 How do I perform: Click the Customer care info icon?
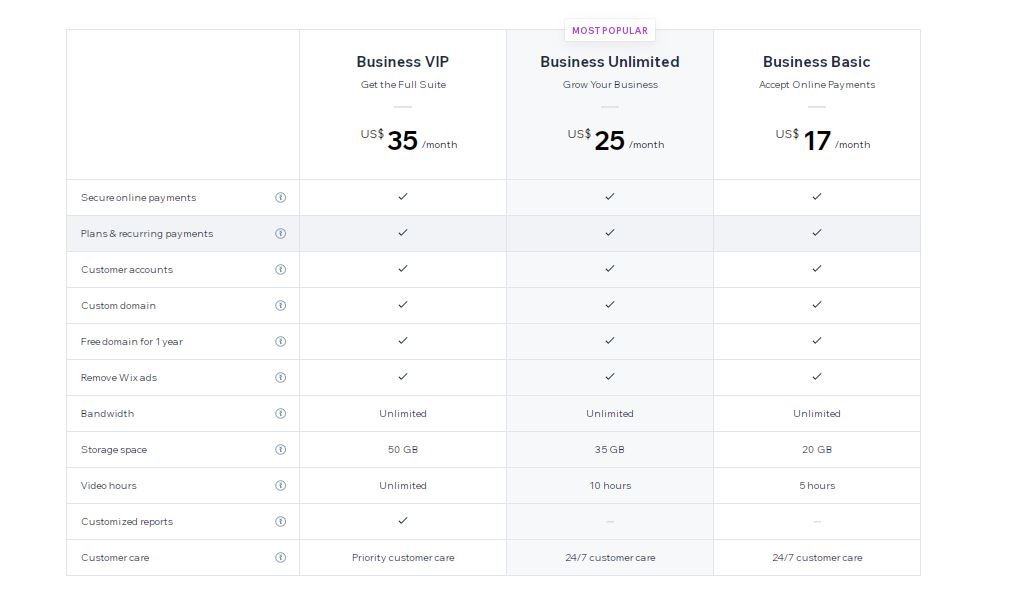tap(281, 558)
